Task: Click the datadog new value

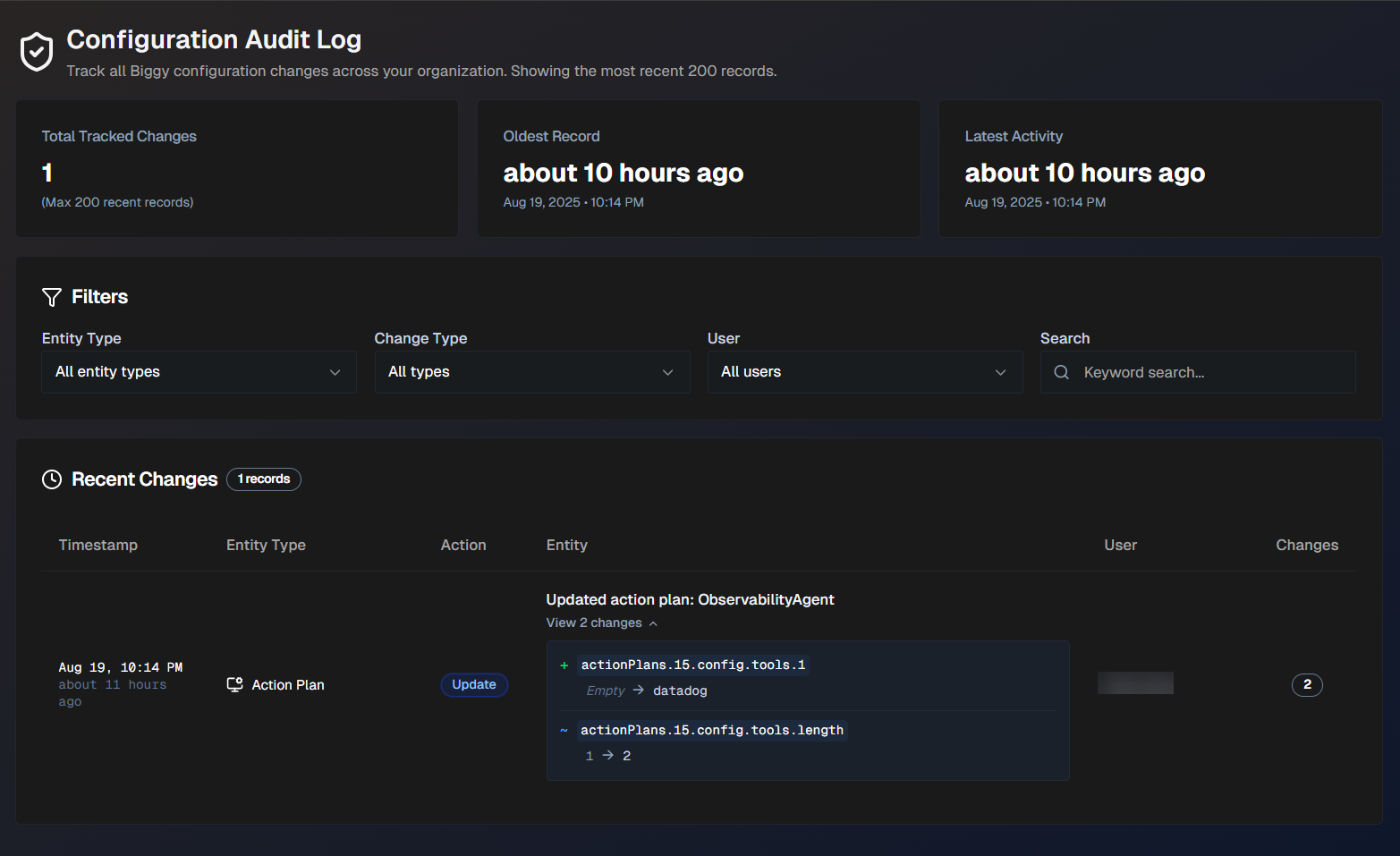Action: point(680,691)
